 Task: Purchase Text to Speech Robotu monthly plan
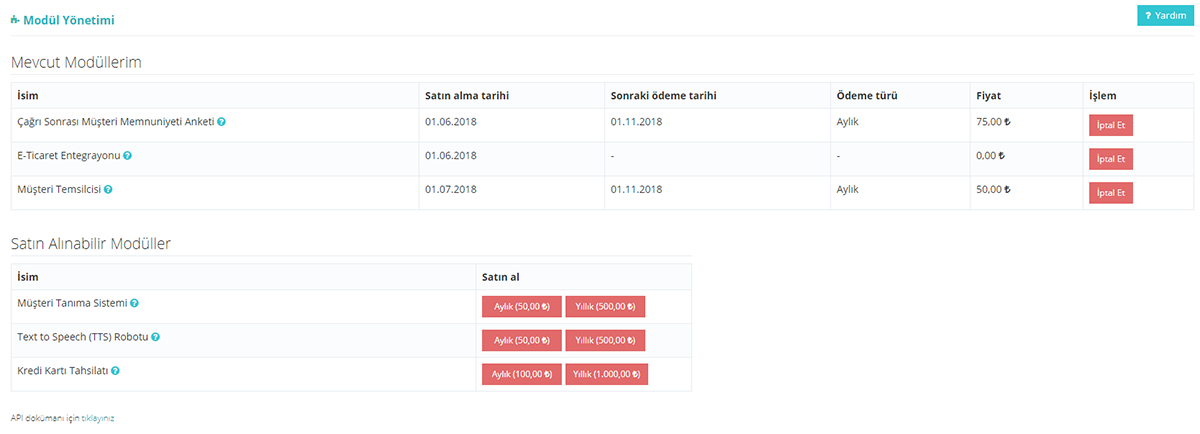(522, 341)
